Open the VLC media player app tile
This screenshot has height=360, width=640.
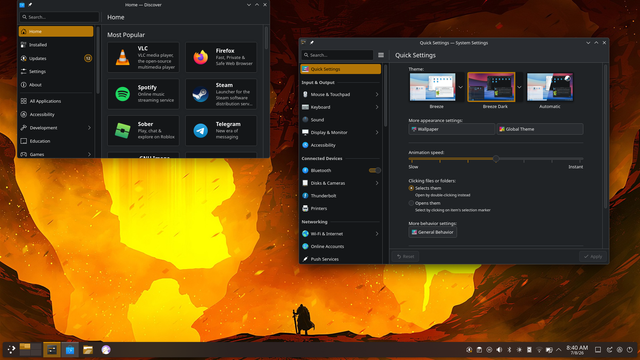click(x=143, y=58)
